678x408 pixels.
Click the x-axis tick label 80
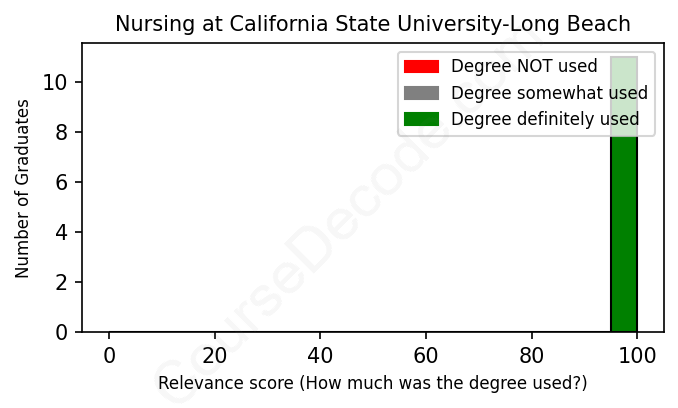pos(531,354)
